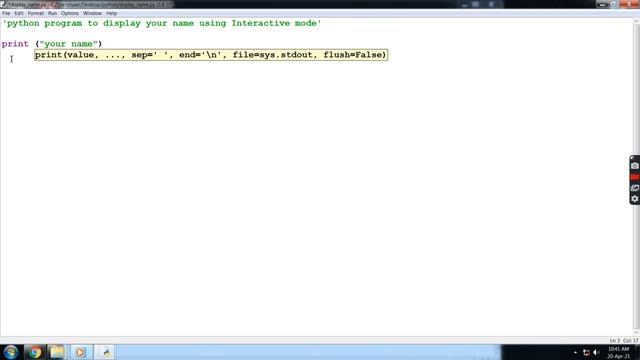Open the volume control tray icon
The width and height of the screenshot is (640, 360).
click(x=596, y=352)
